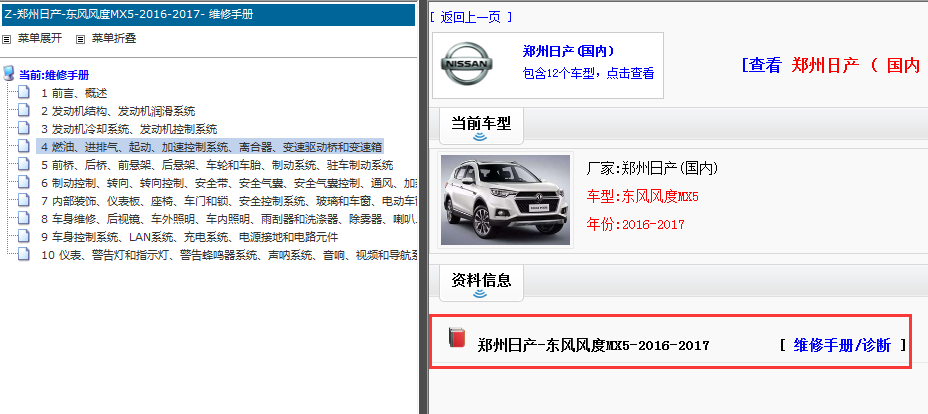Click 车型:东风风度MX5 text

click(642, 197)
